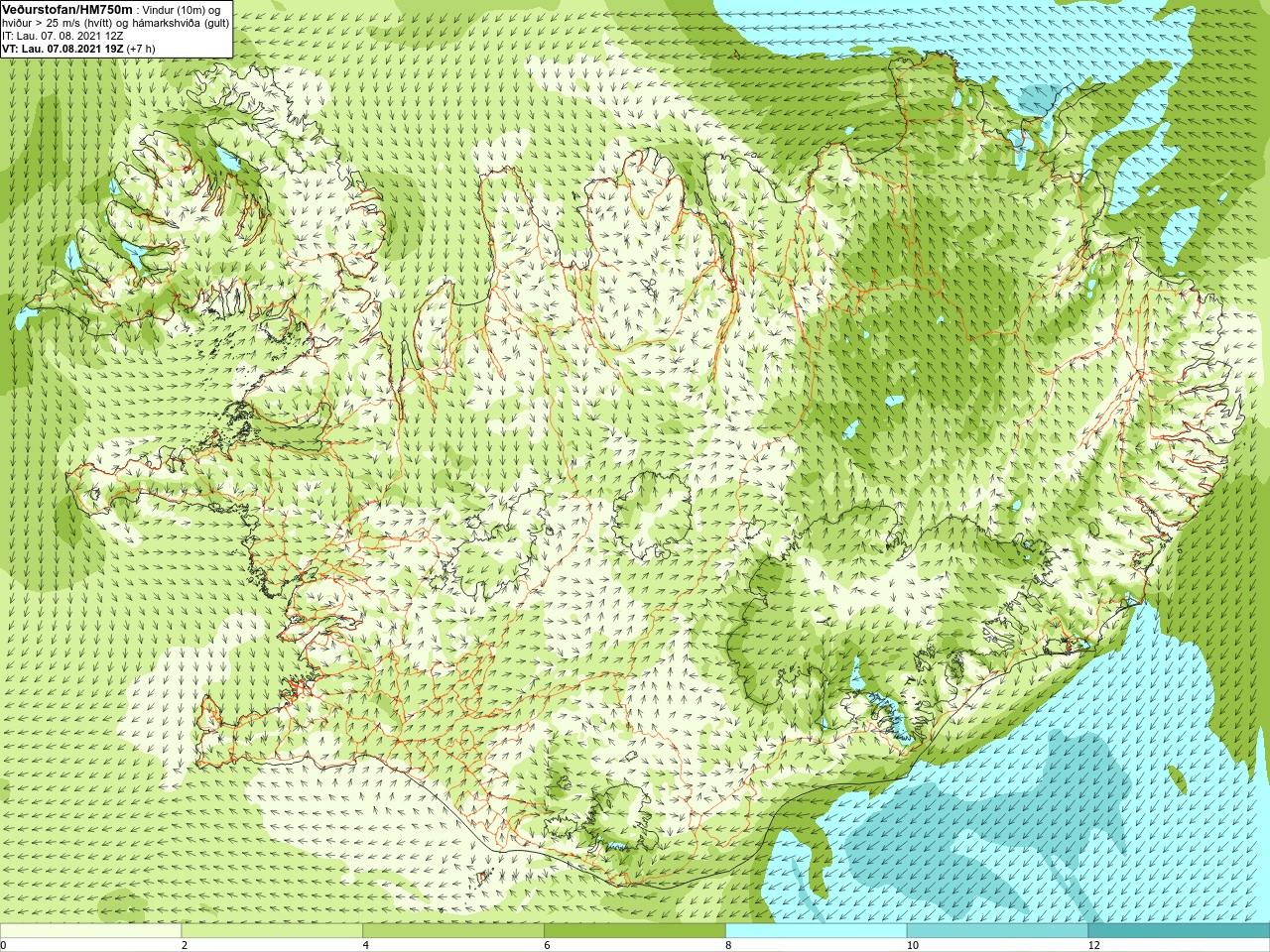The width and height of the screenshot is (1270, 952).
Task: Click the '8' scale label
Action: [x=729, y=945]
